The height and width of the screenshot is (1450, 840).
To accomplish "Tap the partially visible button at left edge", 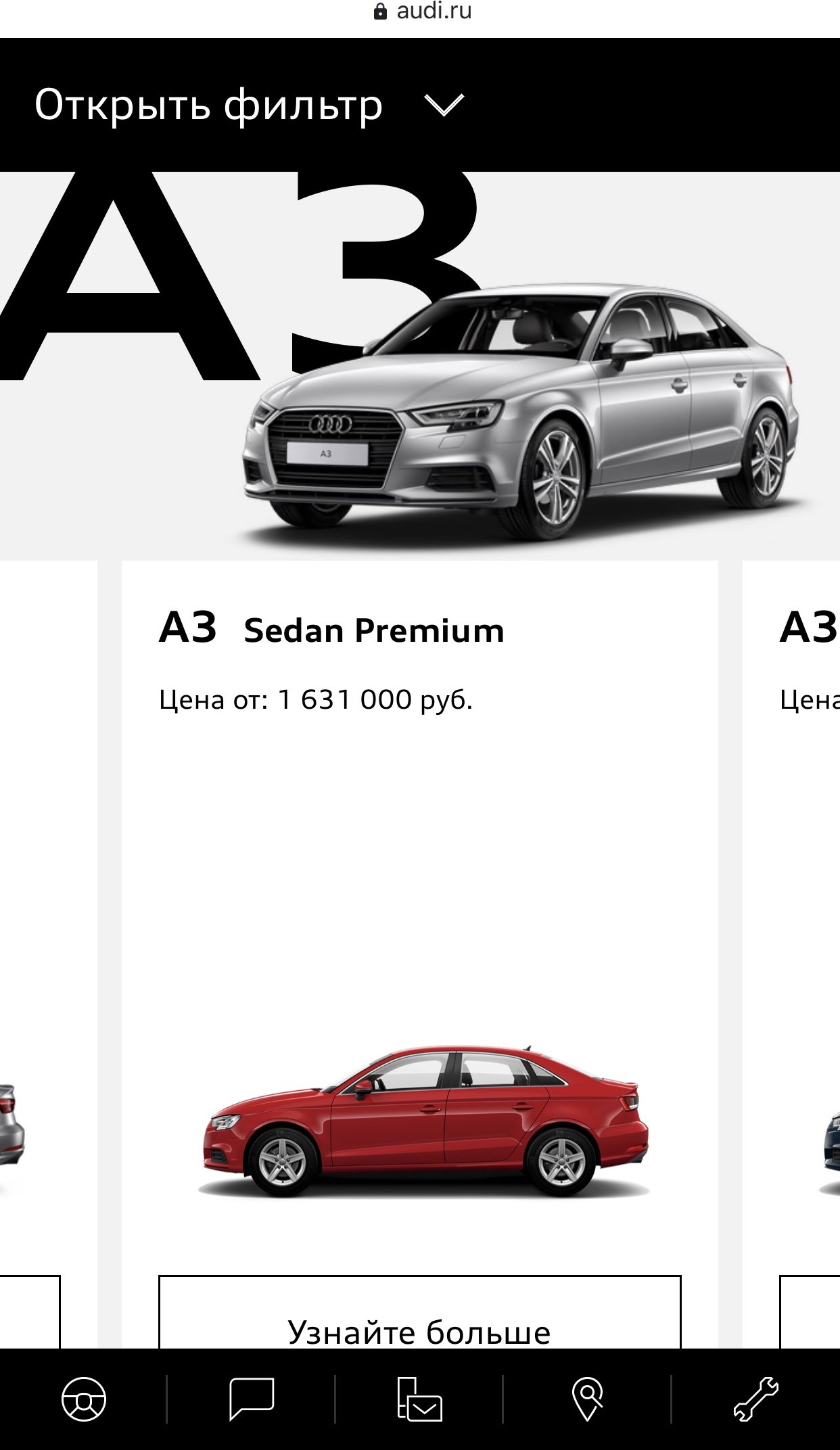I will coord(30,1312).
